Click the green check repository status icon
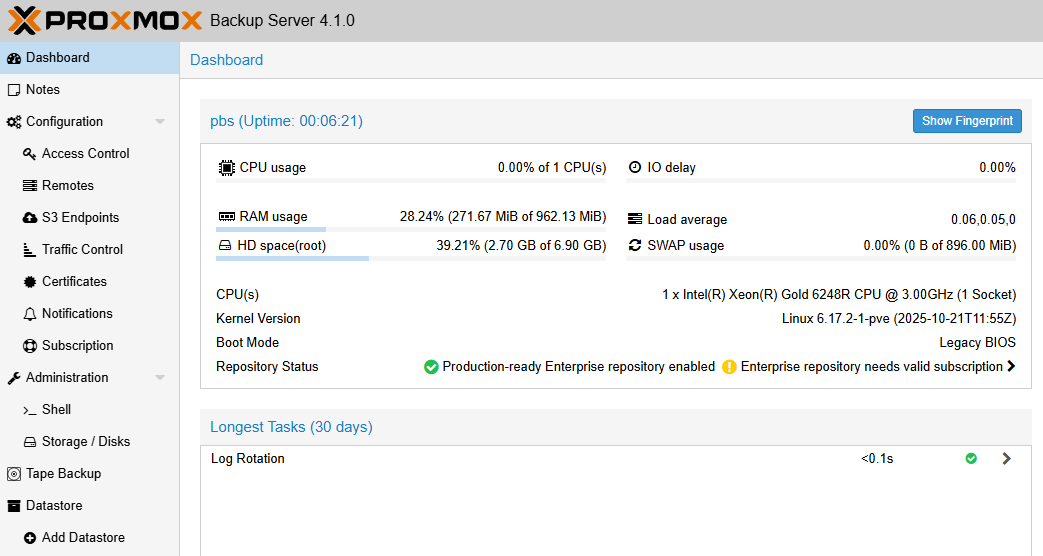Viewport: 1043px width, 556px height. 431,366
